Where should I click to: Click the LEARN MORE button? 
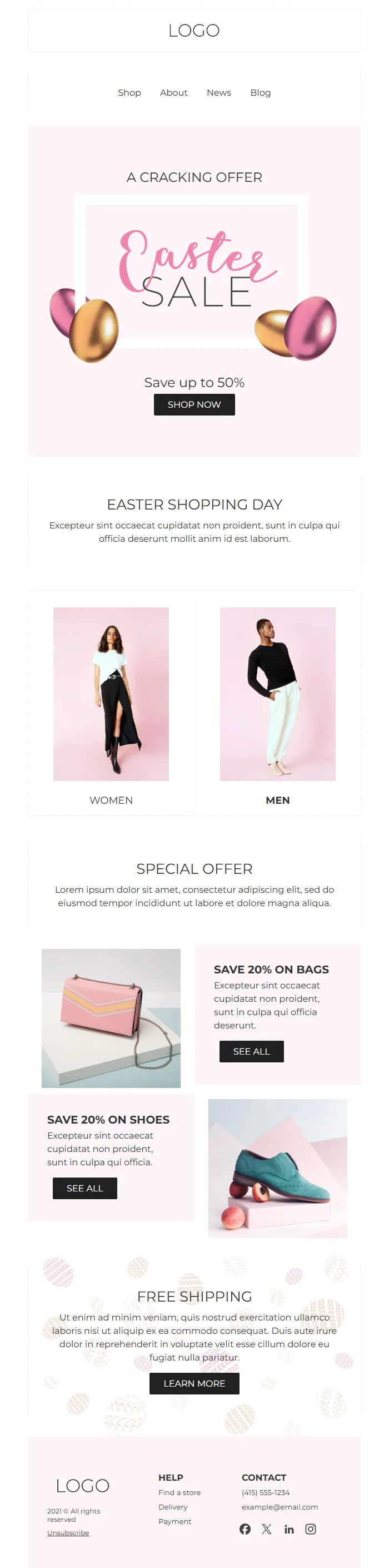(194, 1383)
